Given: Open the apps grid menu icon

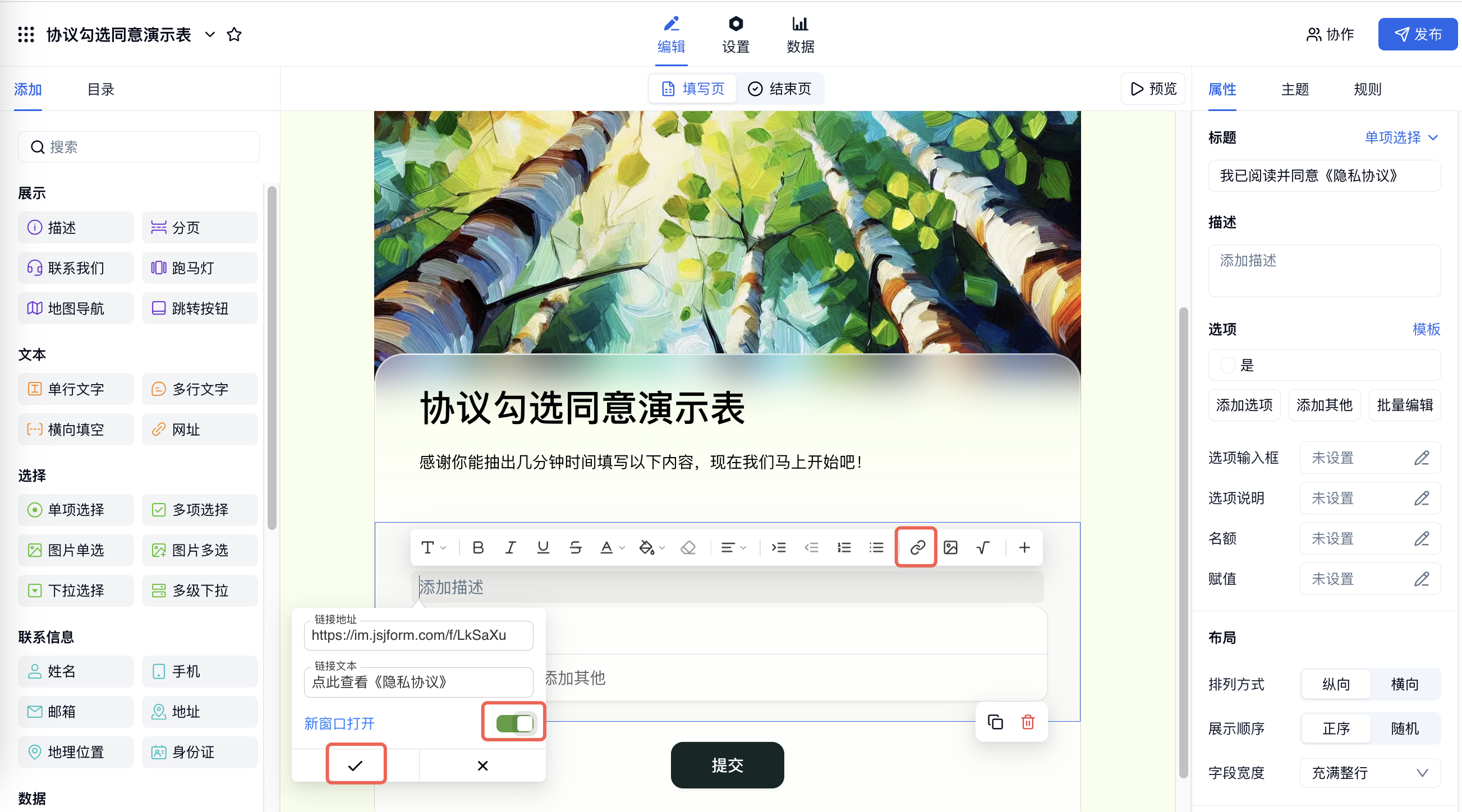Looking at the screenshot, I should pos(26,35).
